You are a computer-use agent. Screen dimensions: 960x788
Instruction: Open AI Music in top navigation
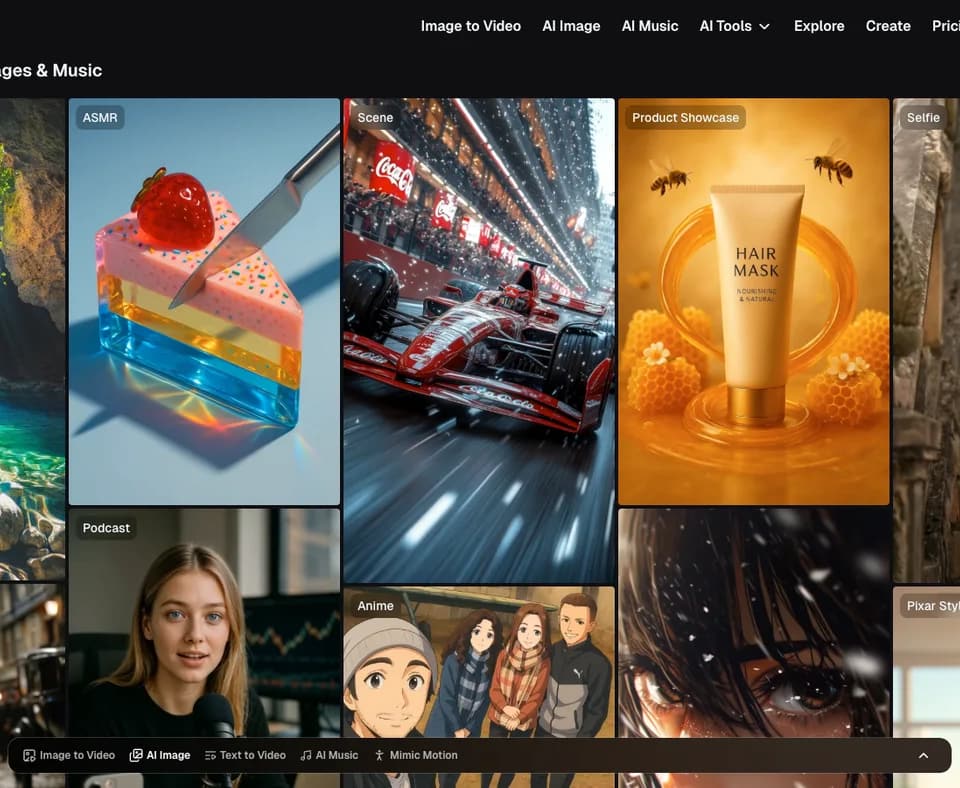(650, 26)
